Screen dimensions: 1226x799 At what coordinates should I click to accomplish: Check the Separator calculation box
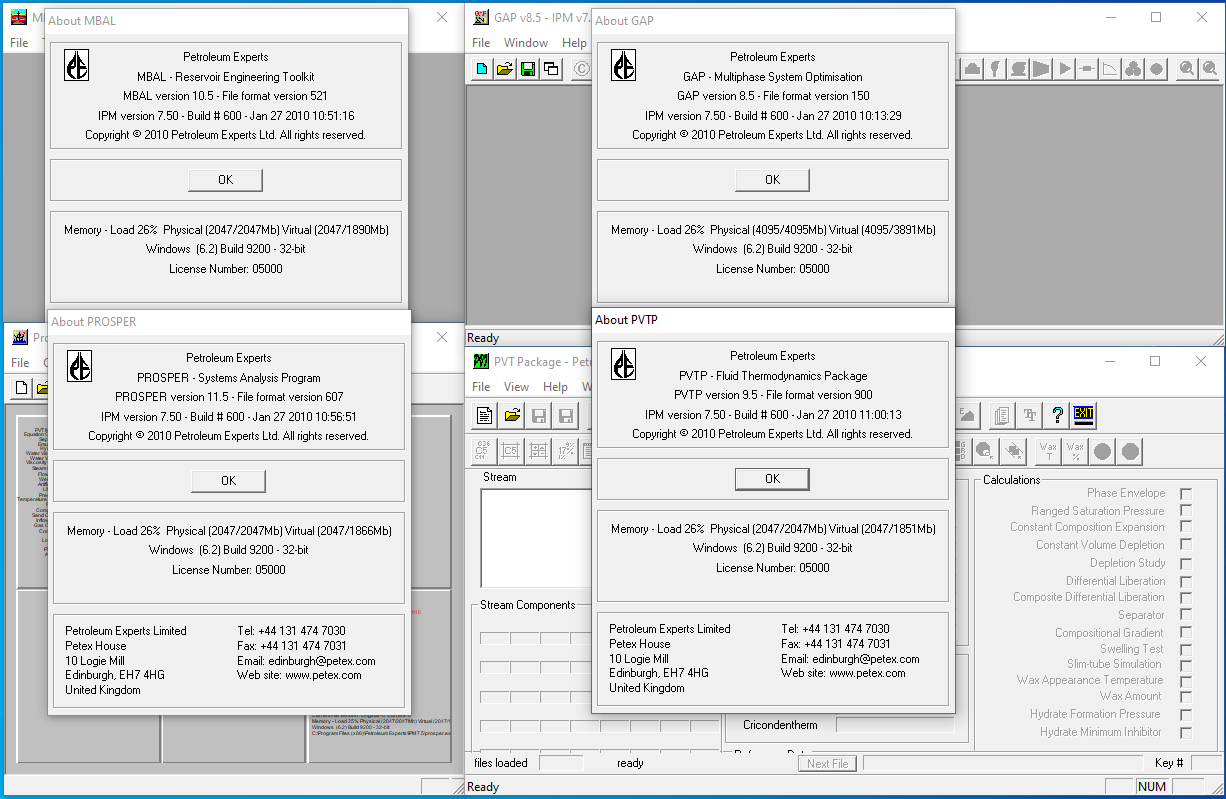tap(1186, 615)
